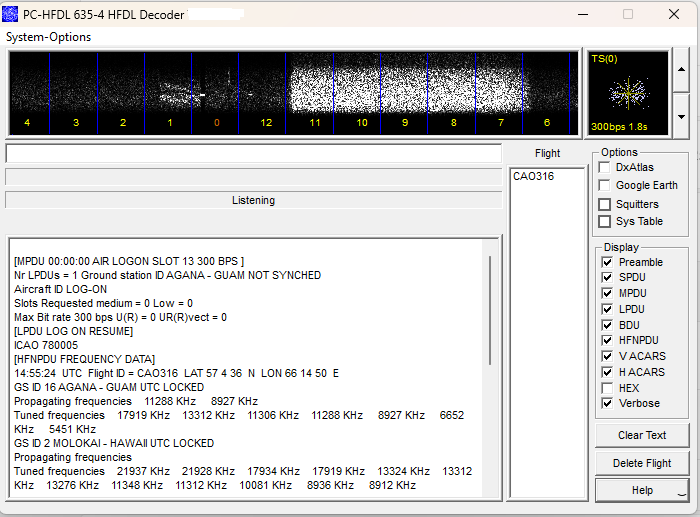This screenshot has height=517, width=700.
Task: Enable the Google Earth option
Action: 605,185
